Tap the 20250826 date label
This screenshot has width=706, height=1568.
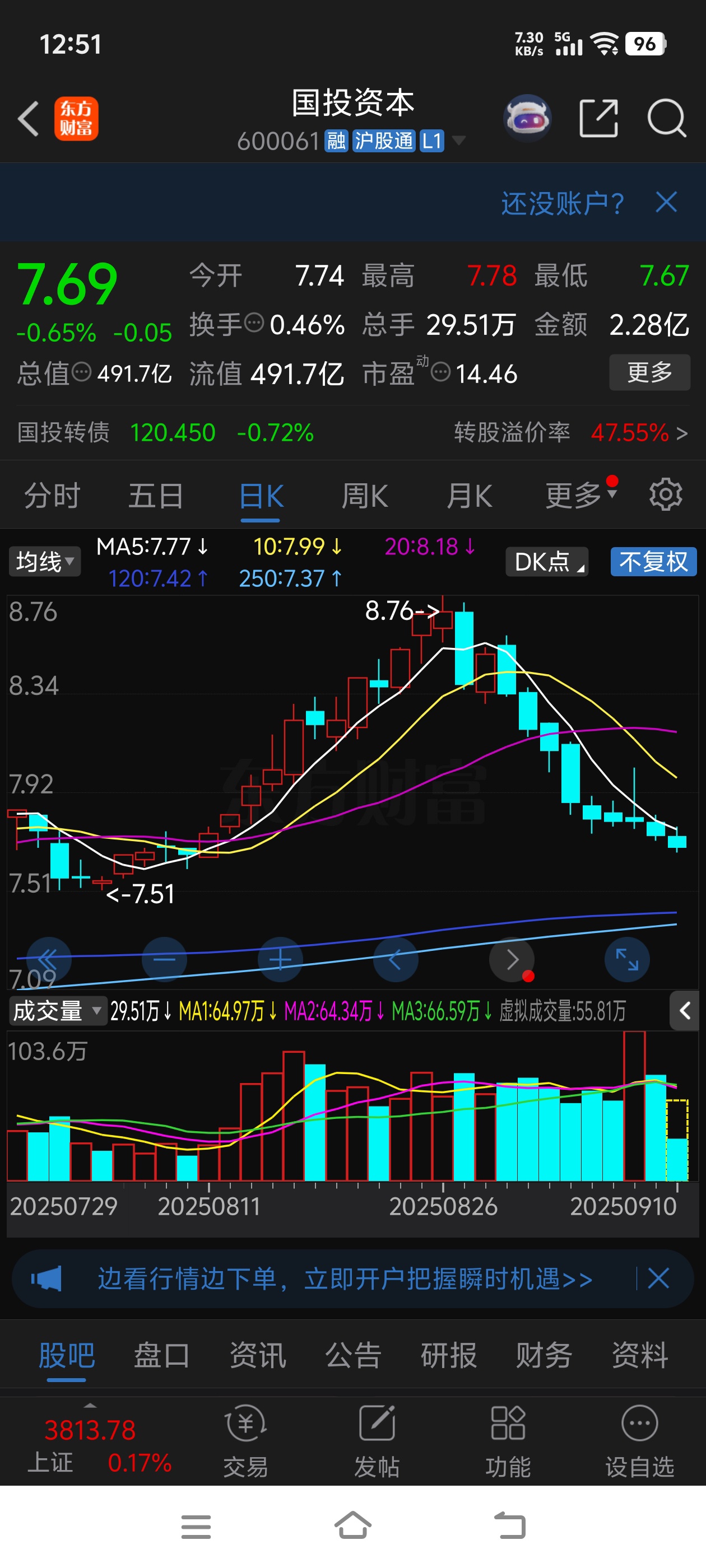point(443,1206)
